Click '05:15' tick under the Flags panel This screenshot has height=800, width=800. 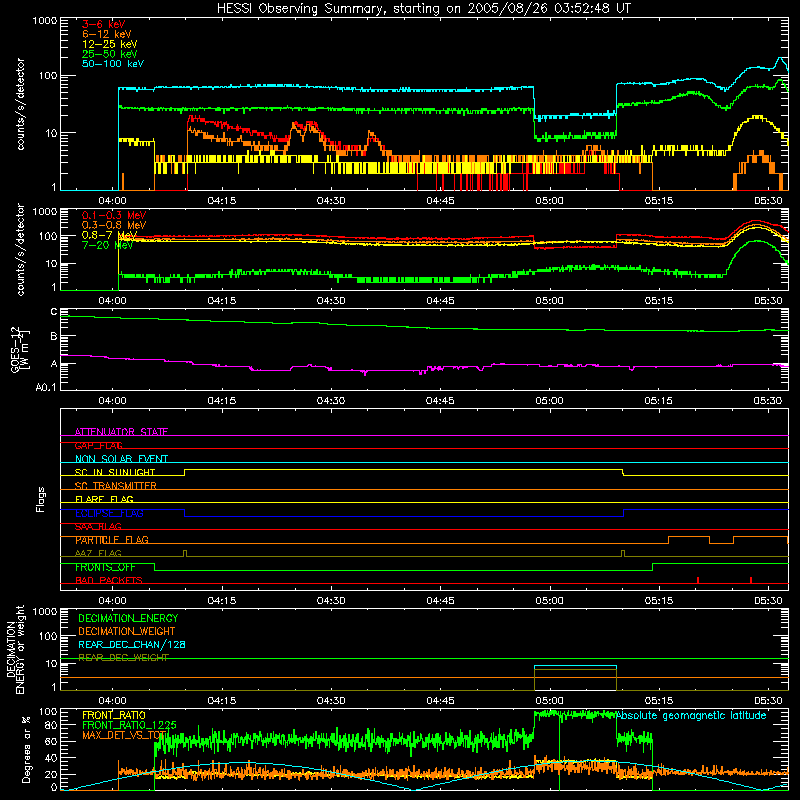(659, 601)
